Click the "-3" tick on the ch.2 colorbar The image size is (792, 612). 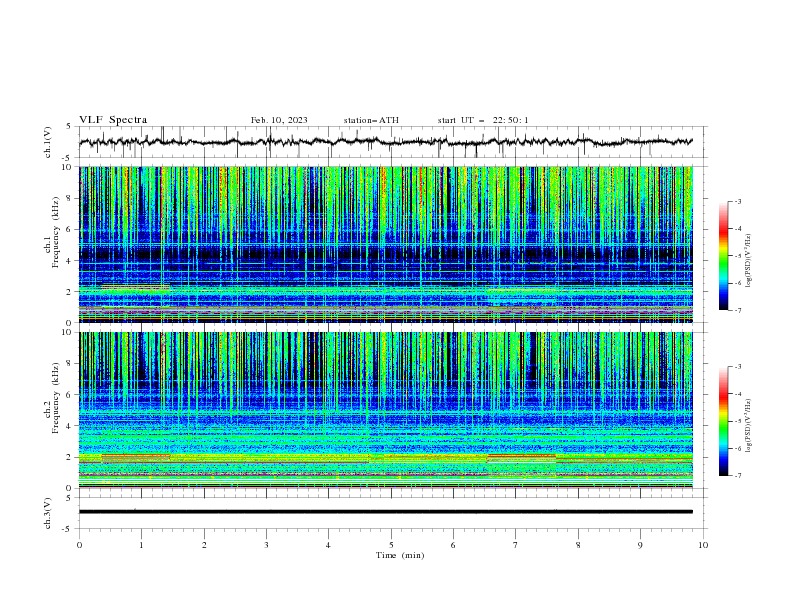(x=738, y=367)
